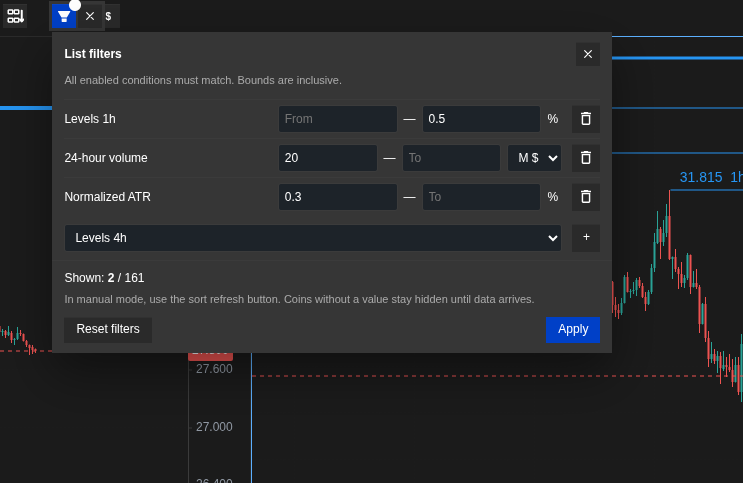Viewport: 743px width, 483px height.
Task: Focus the Normalized ATR To field
Action: [481, 197]
